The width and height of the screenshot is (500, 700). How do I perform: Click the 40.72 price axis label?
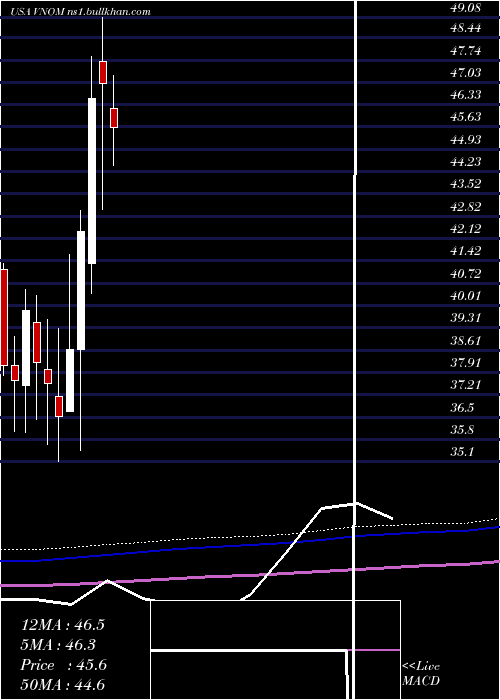tap(466, 274)
